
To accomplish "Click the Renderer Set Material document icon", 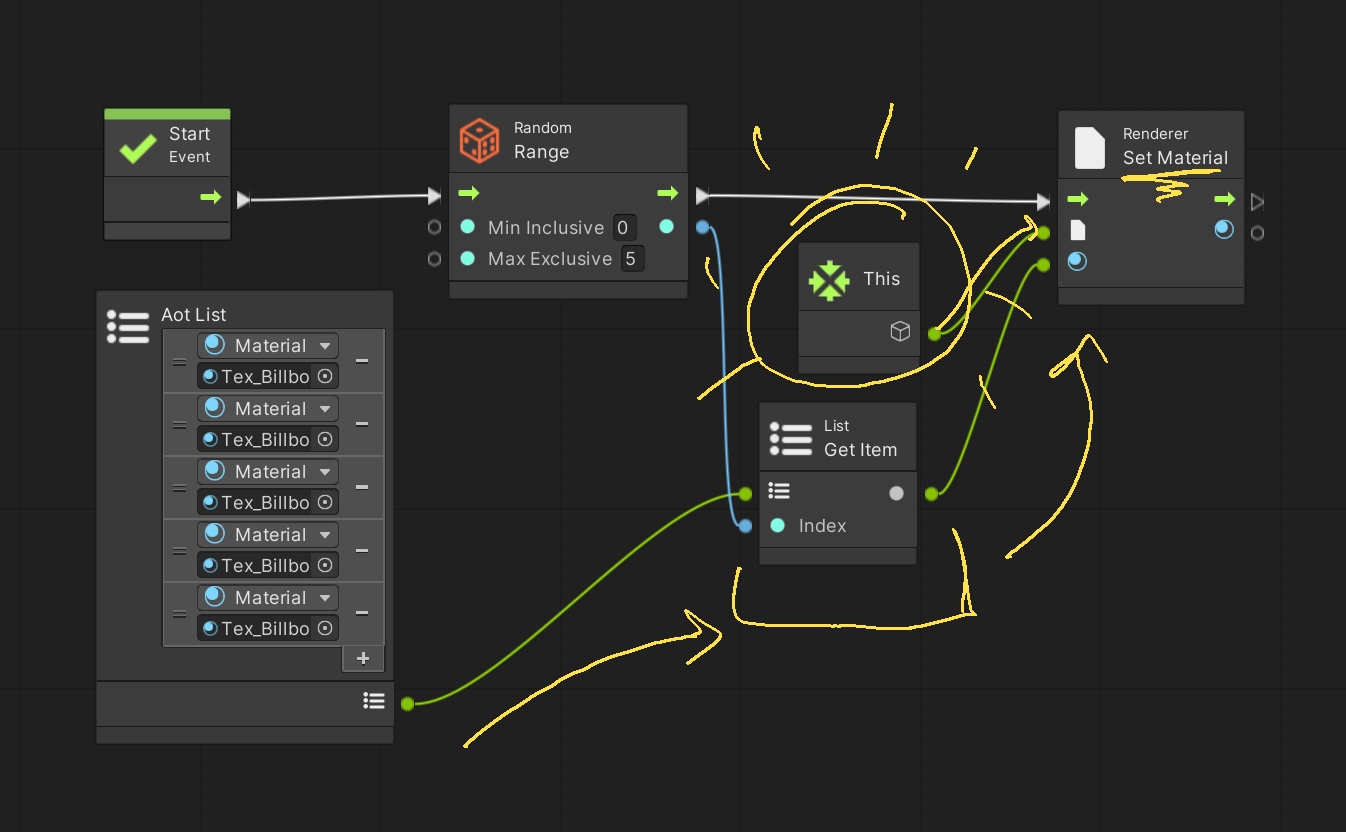I will tap(1090, 147).
